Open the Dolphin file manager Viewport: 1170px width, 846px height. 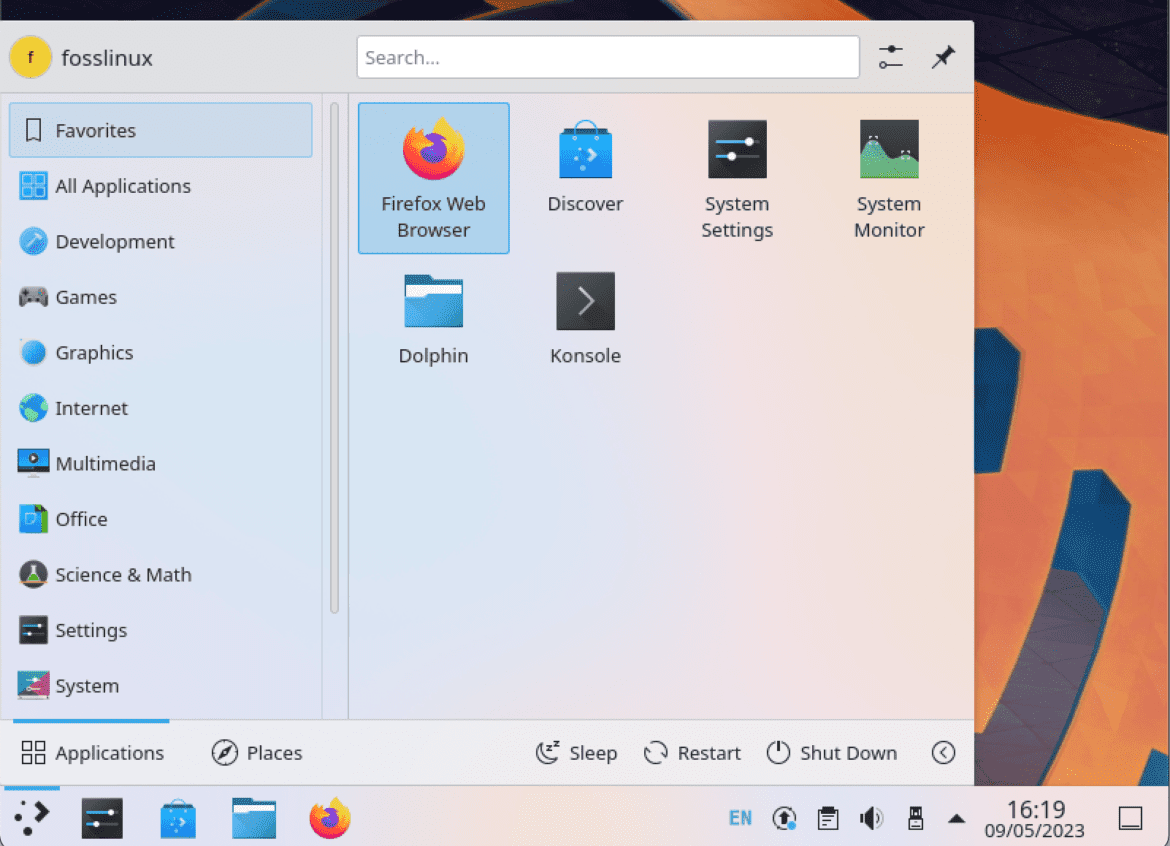[433, 316]
